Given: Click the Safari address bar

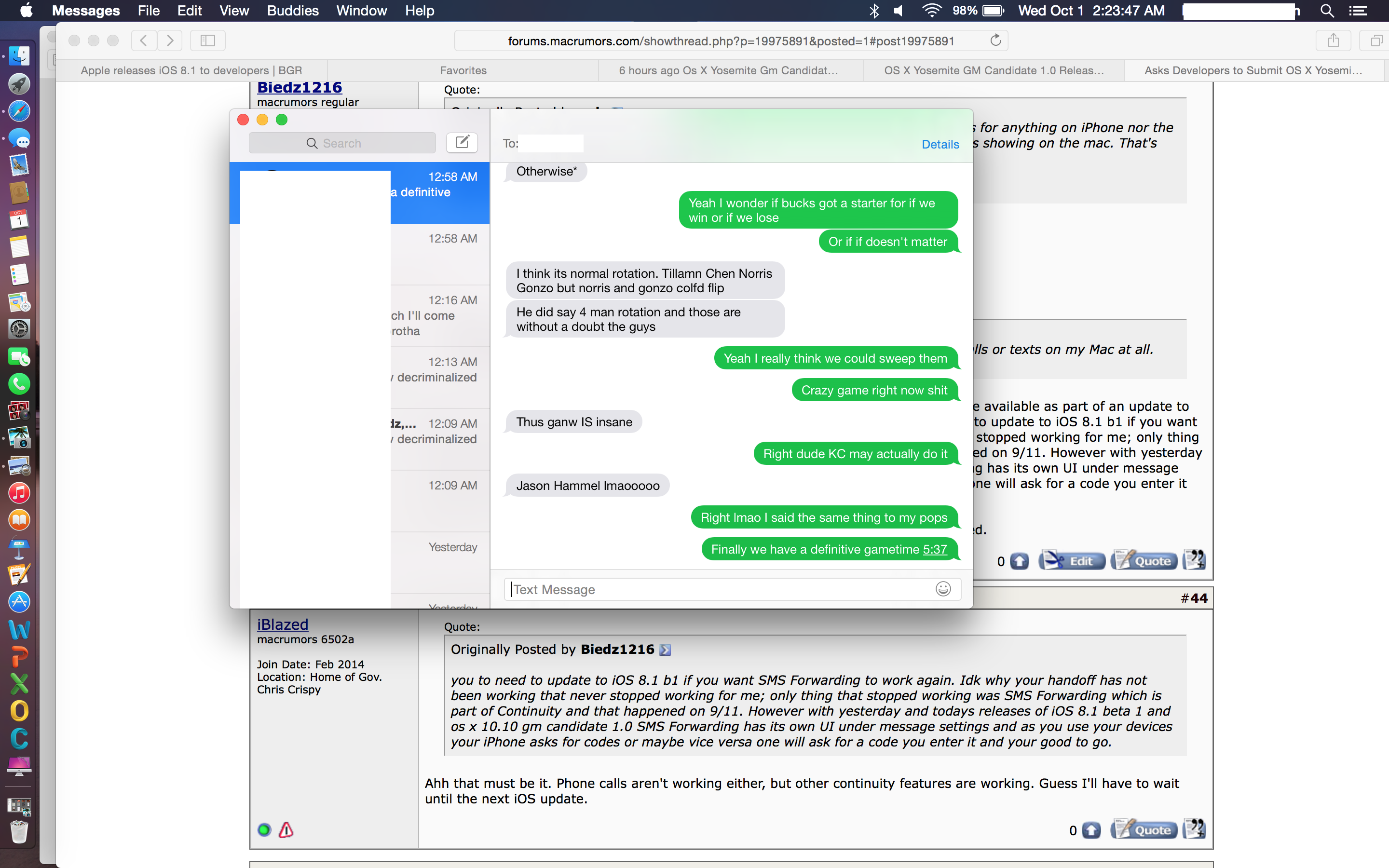Looking at the screenshot, I should 731,41.
